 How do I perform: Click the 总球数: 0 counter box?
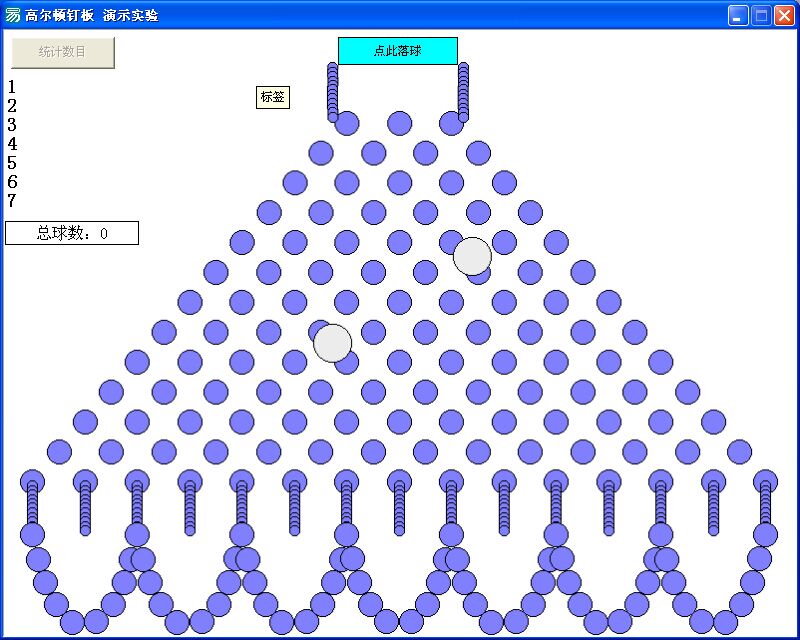coord(72,233)
